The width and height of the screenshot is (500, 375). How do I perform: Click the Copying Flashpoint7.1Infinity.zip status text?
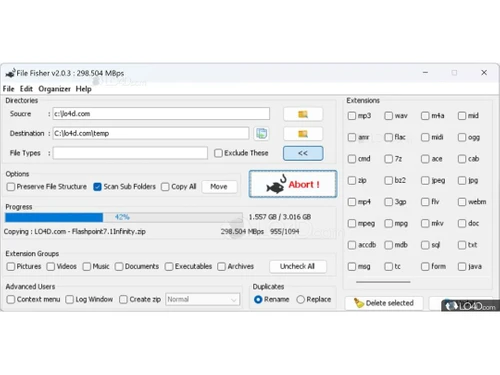[x=75, y=231]
